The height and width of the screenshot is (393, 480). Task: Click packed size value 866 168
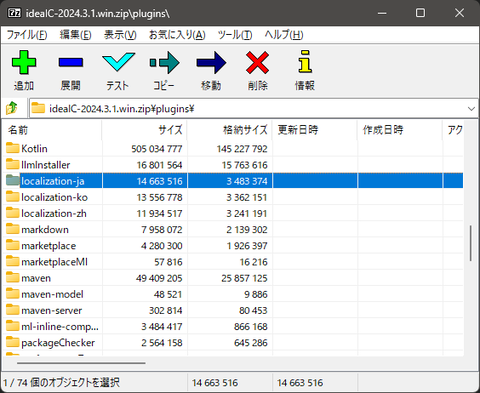[251, 327]
